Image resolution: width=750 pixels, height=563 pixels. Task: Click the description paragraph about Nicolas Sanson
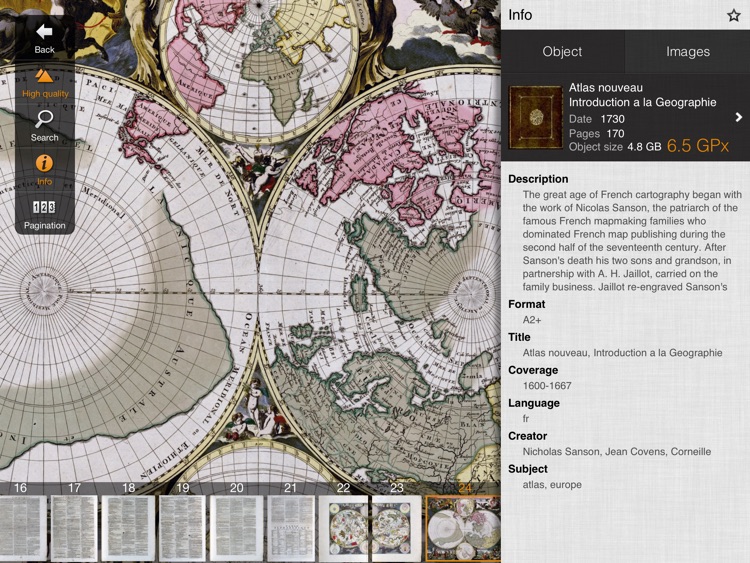coord(631,241)
